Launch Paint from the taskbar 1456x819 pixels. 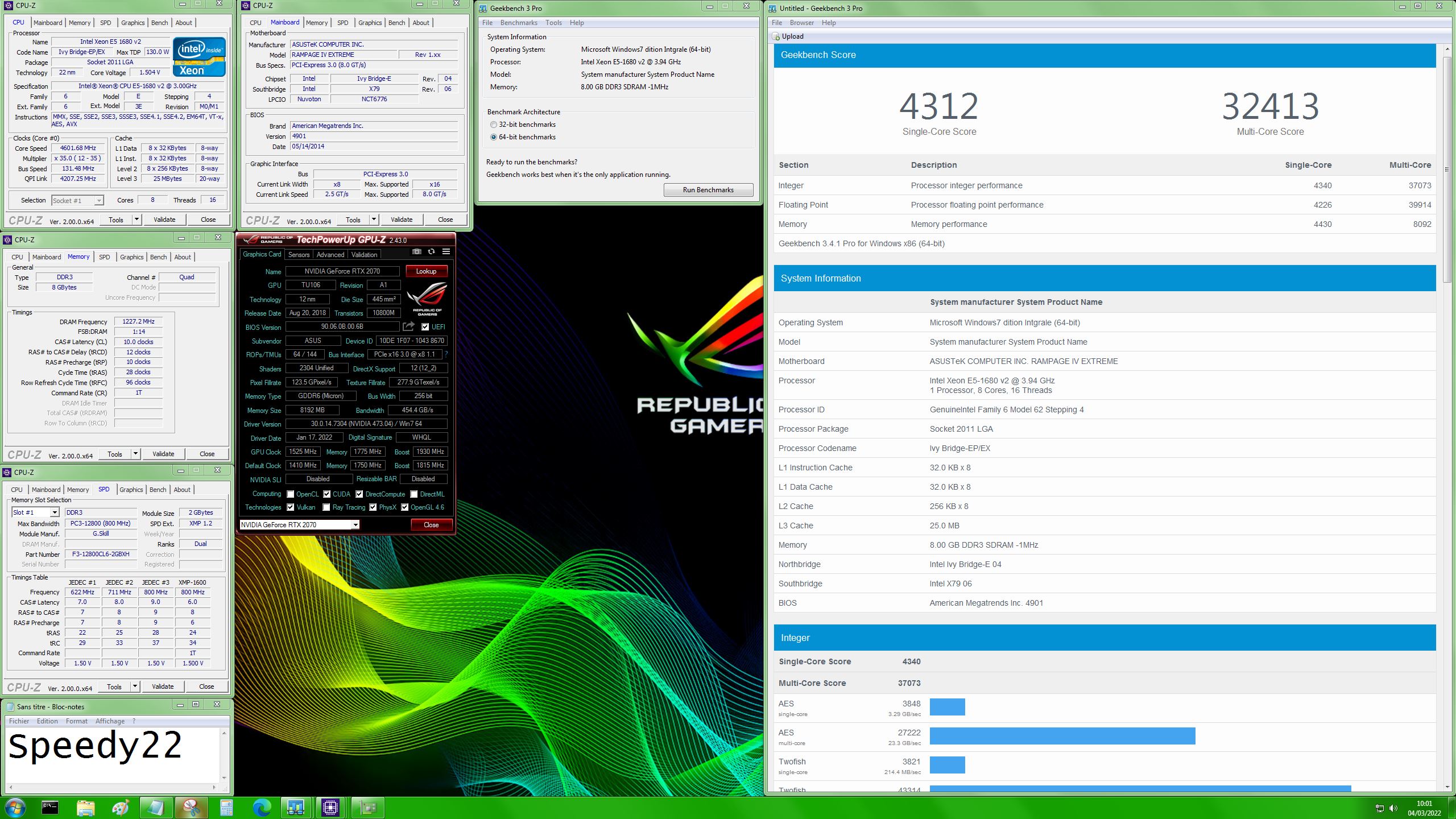[121, 808]
